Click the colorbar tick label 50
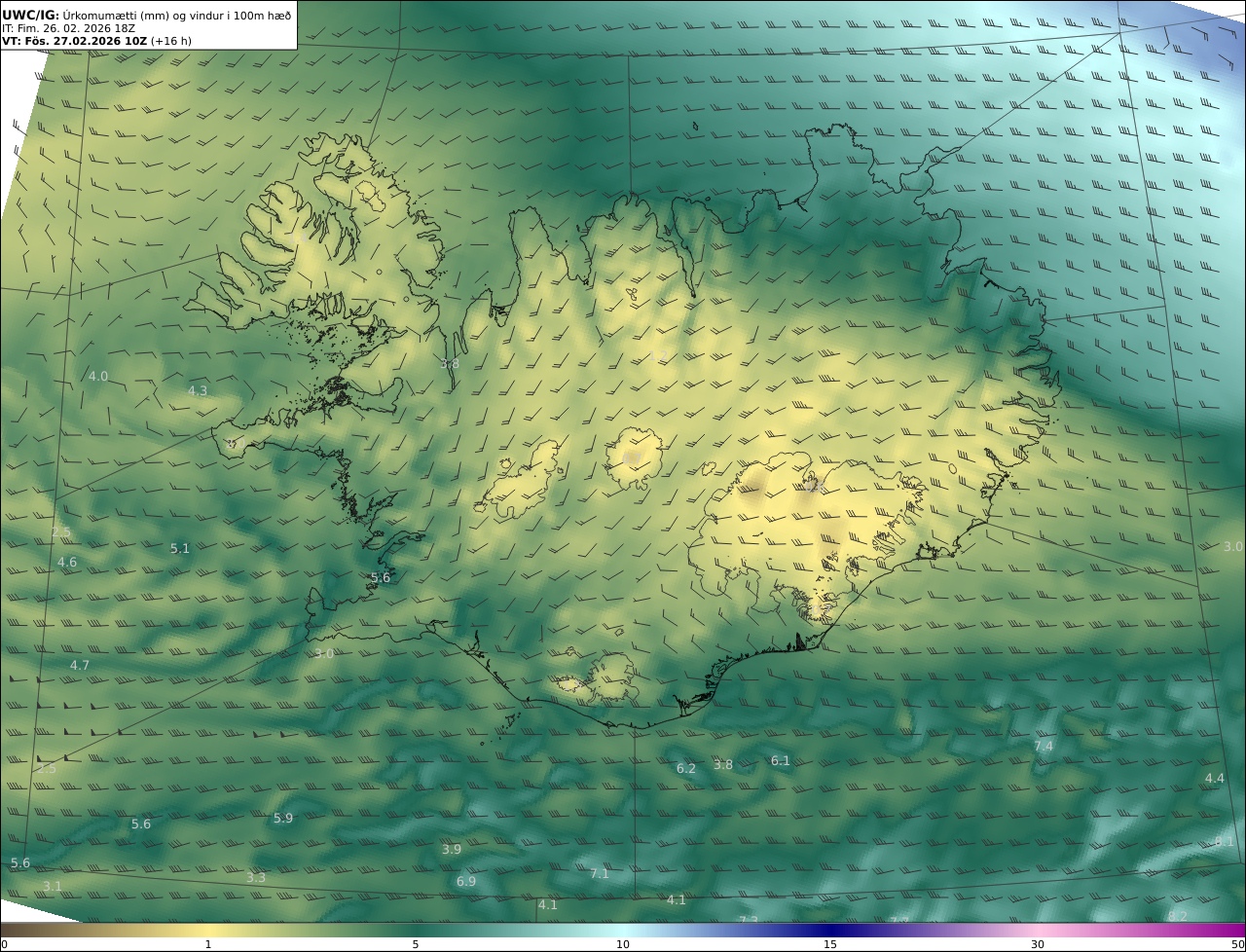Screen dimensions: 1246x952 [x=1238, y=944]
